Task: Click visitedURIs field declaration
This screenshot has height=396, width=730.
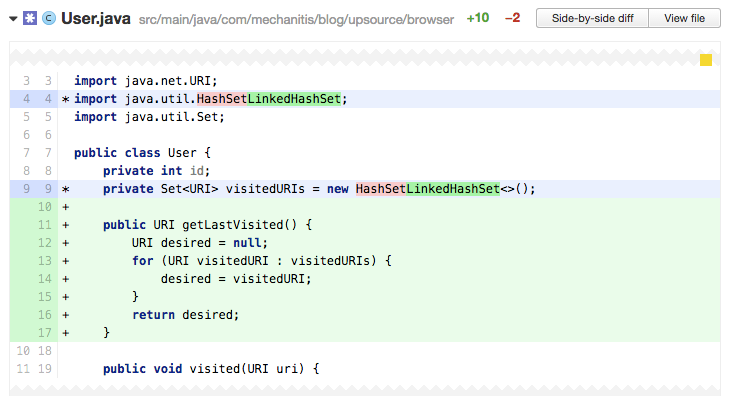Action: click(x=319, y=189)
